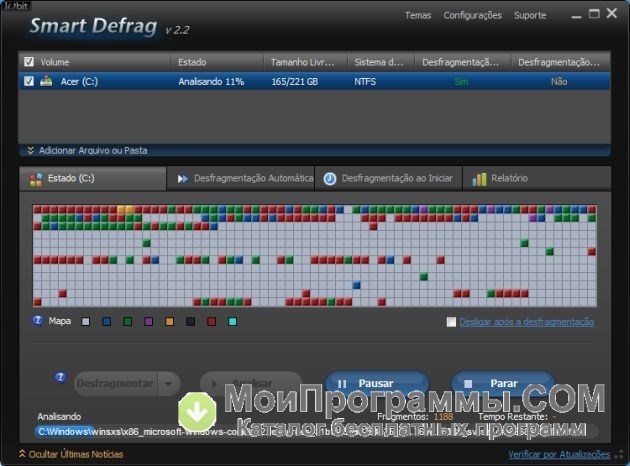
Task: Click the Desfragmentação Automática arrows icon
Action: [x=182, y=179]
